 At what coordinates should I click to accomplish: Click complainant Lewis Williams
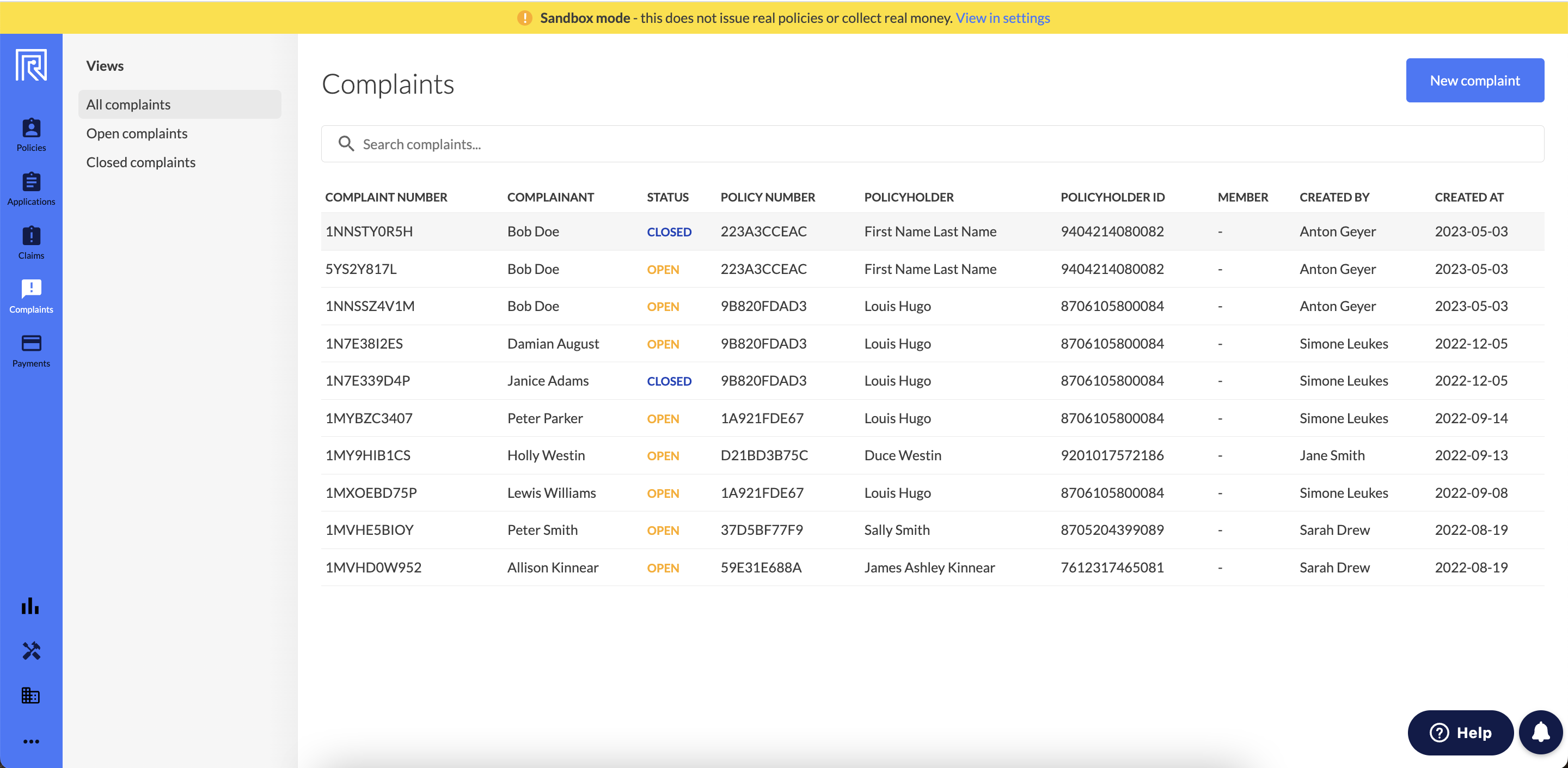coord(552,493)
